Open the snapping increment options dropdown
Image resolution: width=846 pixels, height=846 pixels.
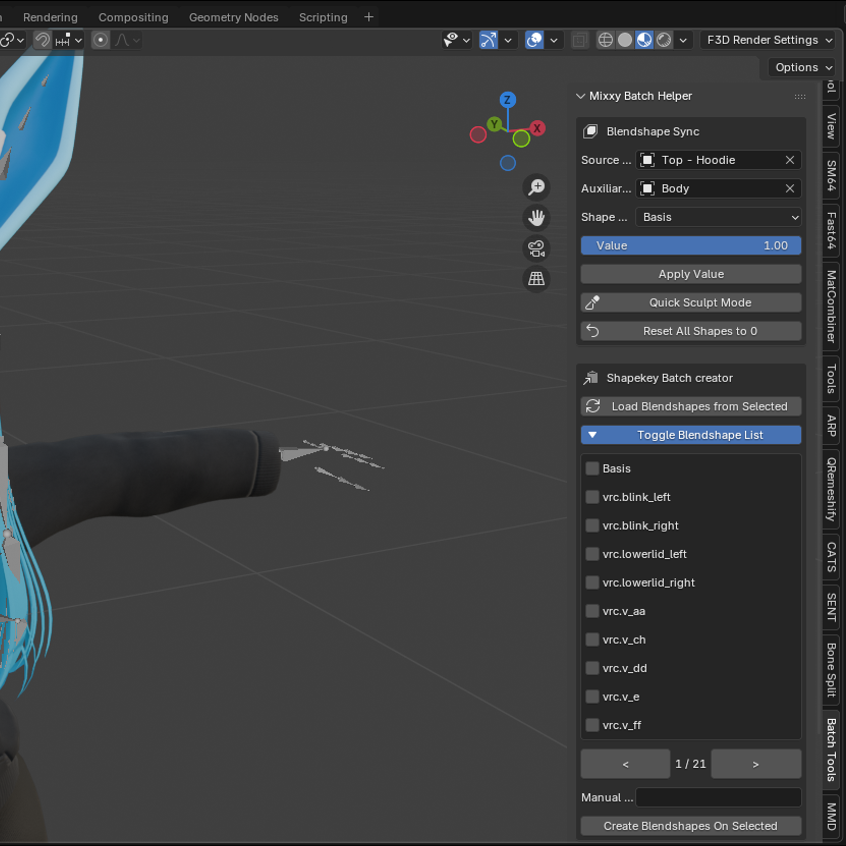(69, 40)
